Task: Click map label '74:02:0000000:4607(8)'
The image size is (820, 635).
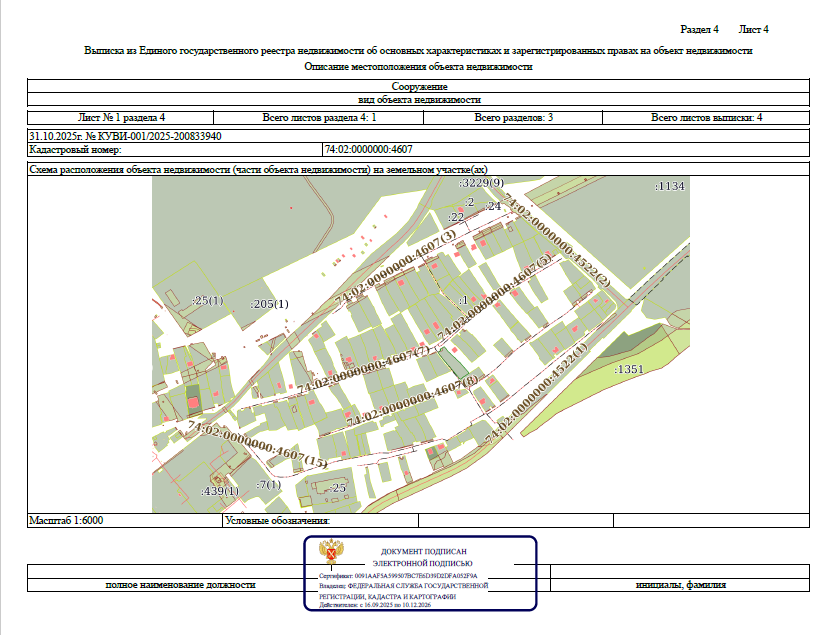Action: click(x=412, y=400)
